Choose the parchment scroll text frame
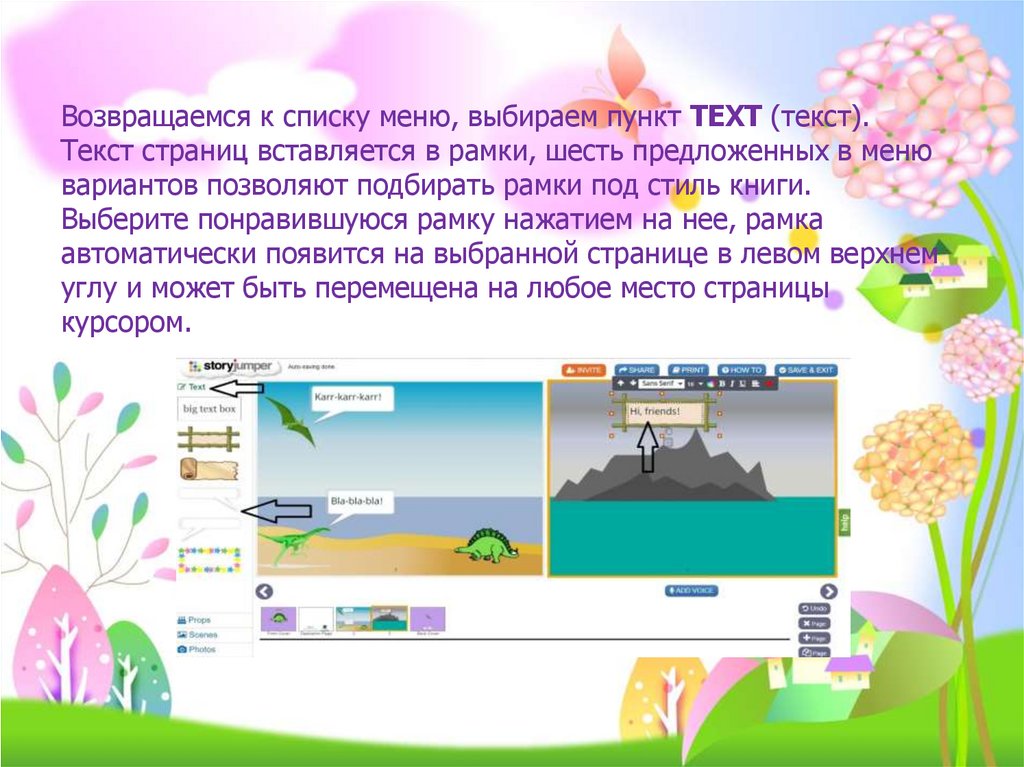Screen dimensions: 1024x767 (209, 469)
